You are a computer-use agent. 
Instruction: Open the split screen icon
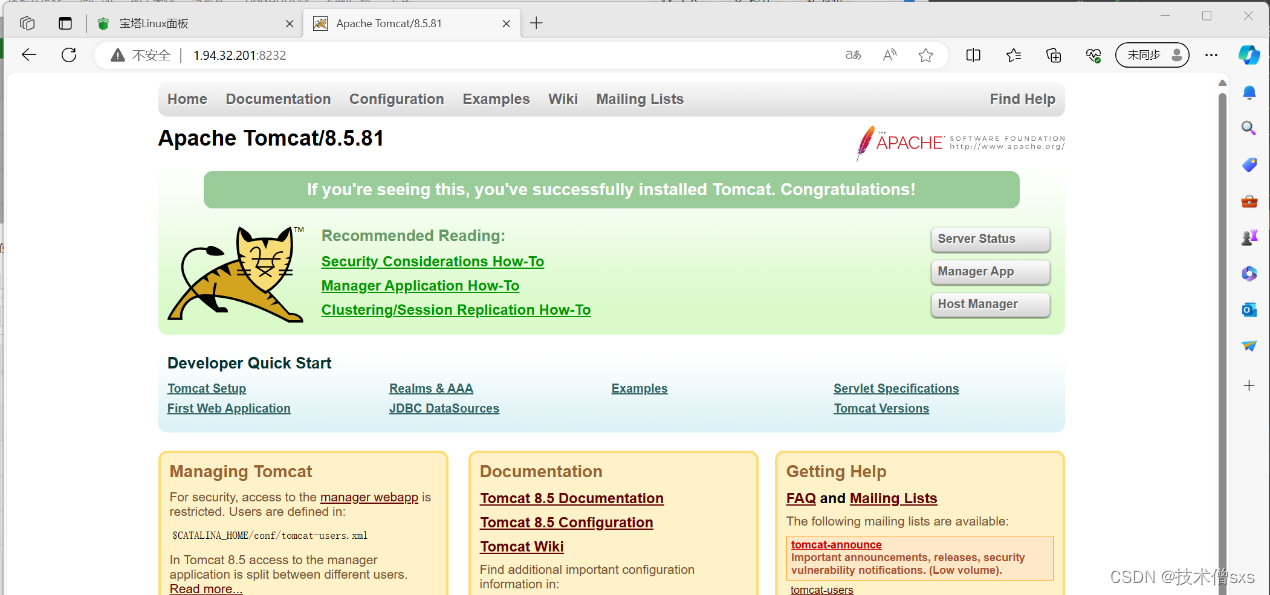click(x=973, y=55)
